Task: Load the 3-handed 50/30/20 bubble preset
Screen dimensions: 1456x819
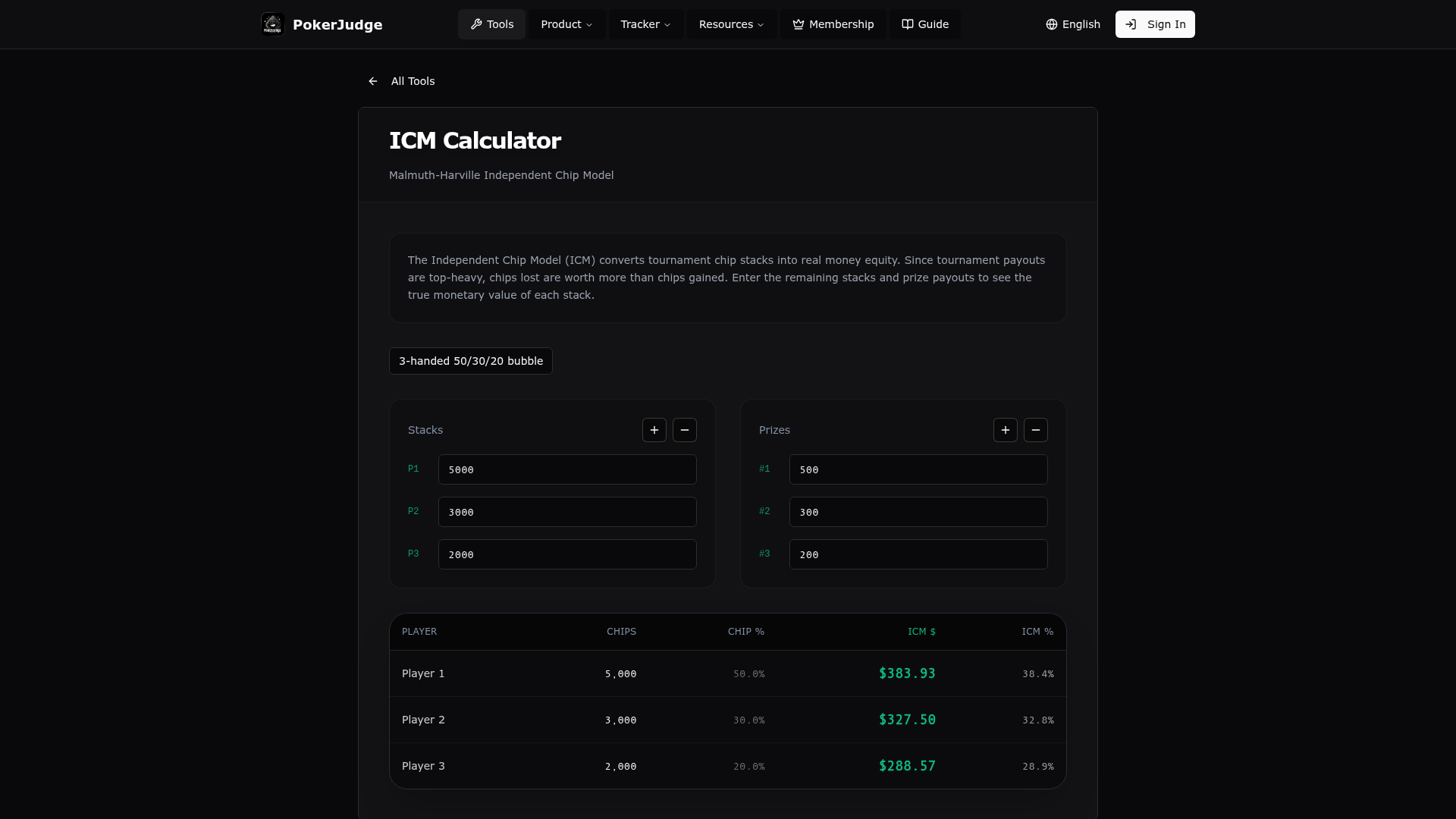Action: pos(471,361)
